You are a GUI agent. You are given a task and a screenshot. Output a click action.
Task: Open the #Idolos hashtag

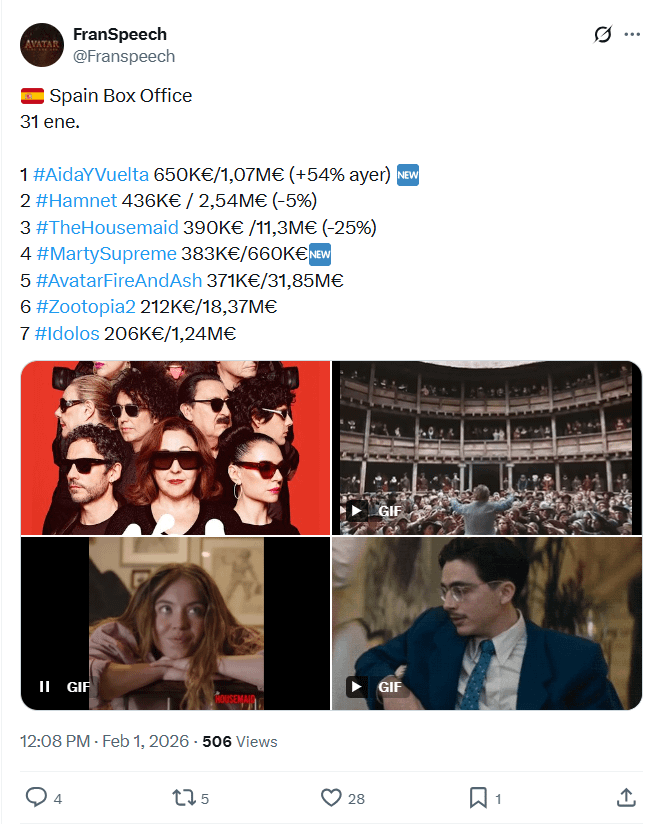[x=67, y=334]
